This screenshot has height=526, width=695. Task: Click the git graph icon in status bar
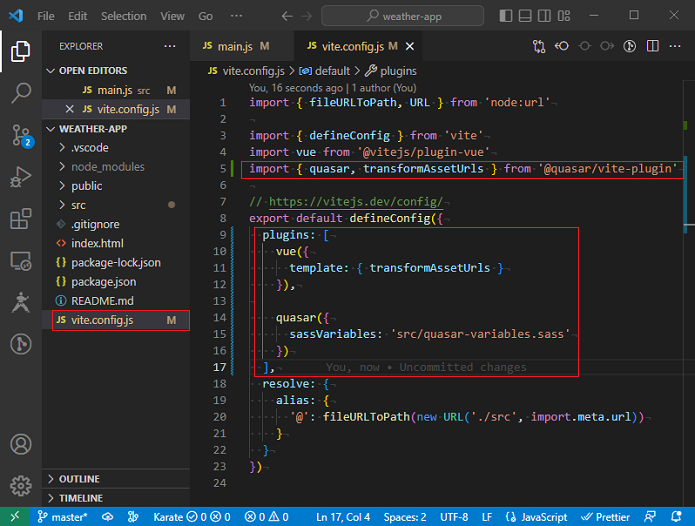tap(133, 517)
